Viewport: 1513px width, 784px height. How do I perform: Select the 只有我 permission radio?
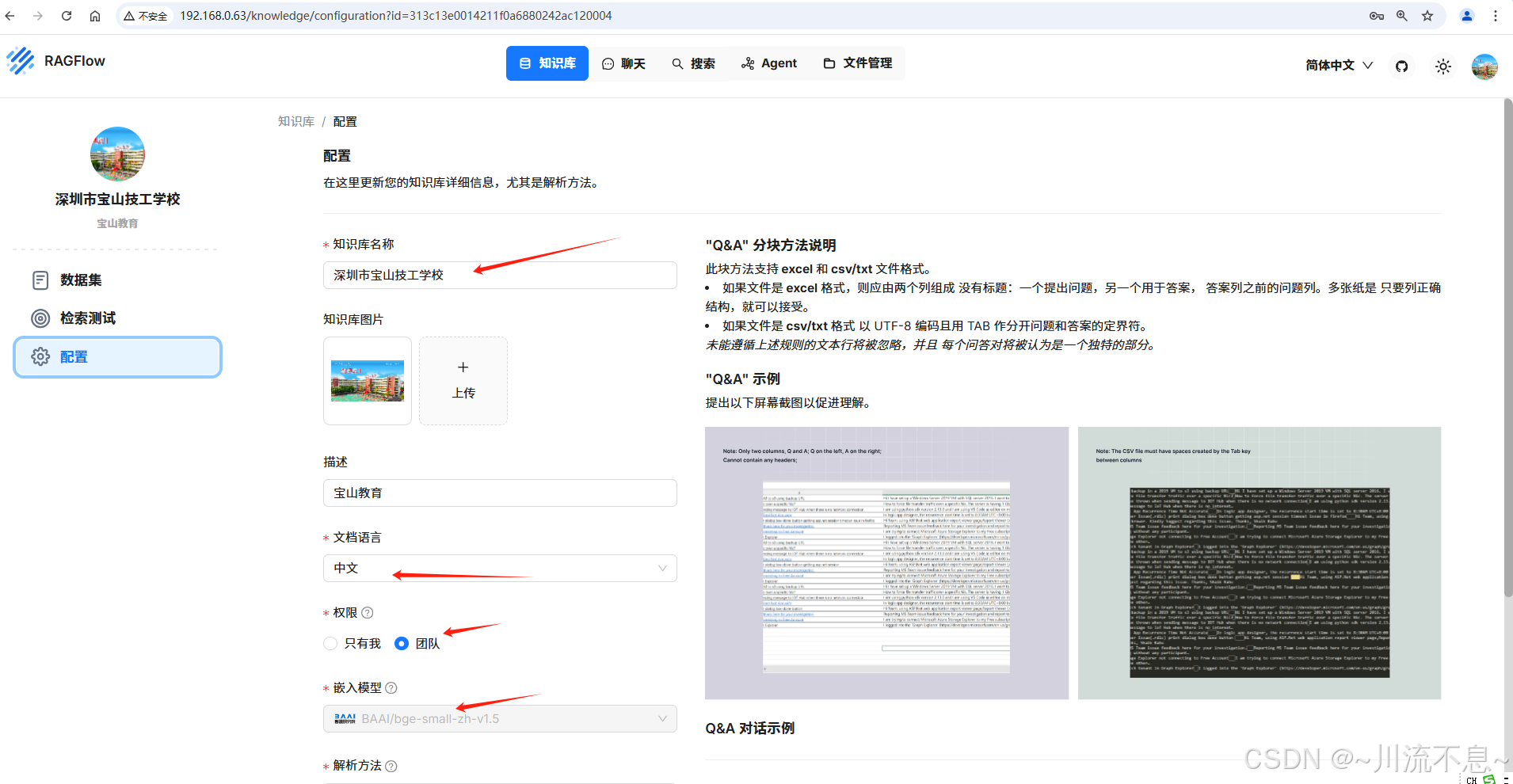coord(330,644)
